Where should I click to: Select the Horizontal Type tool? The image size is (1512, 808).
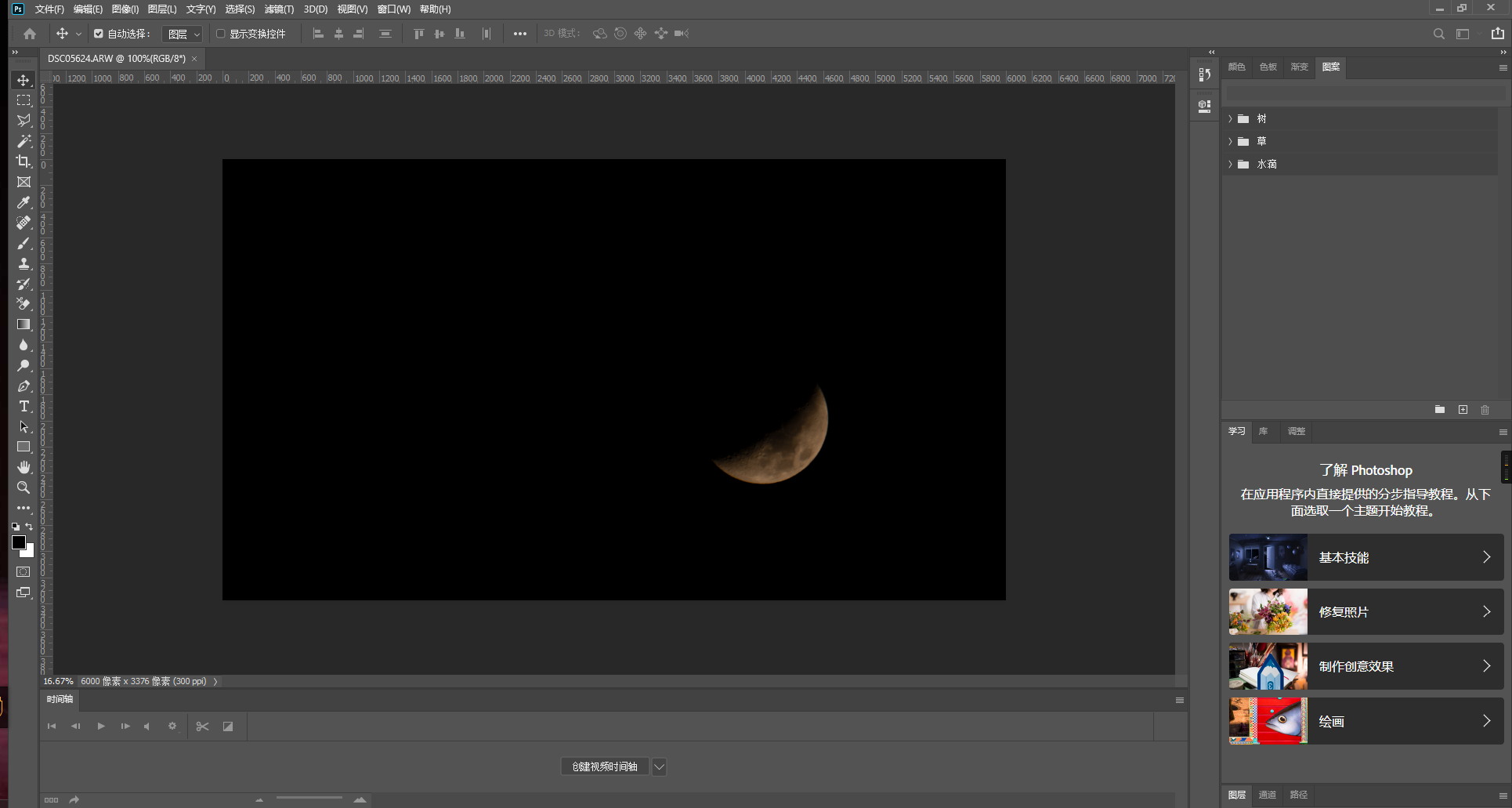24,406
